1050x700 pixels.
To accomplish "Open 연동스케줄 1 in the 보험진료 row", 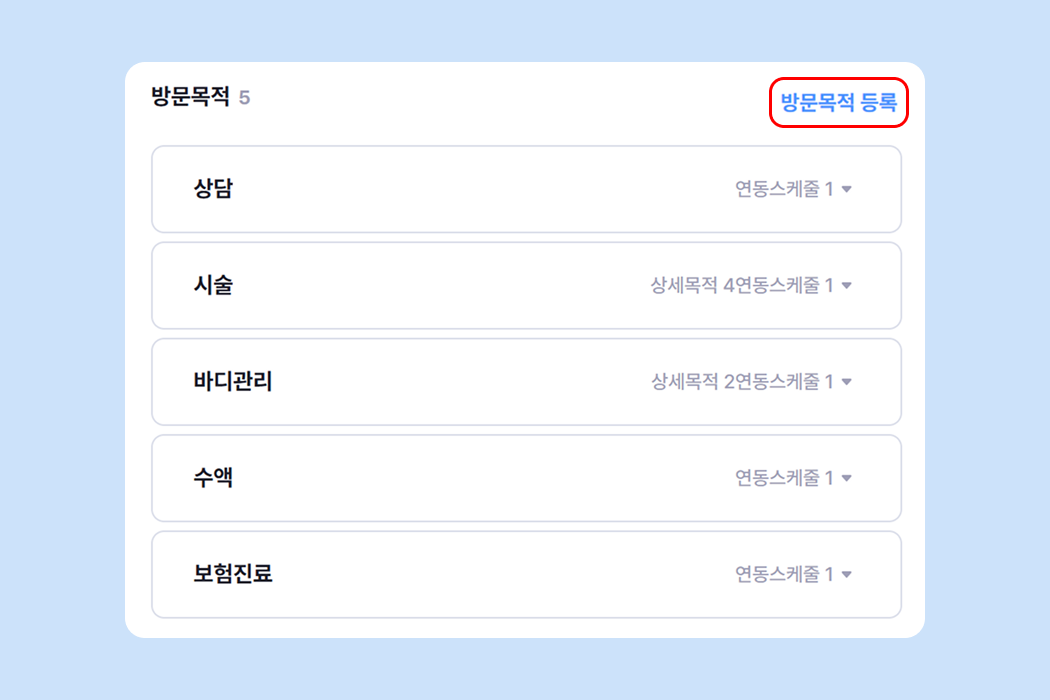I will click(784, 574).
